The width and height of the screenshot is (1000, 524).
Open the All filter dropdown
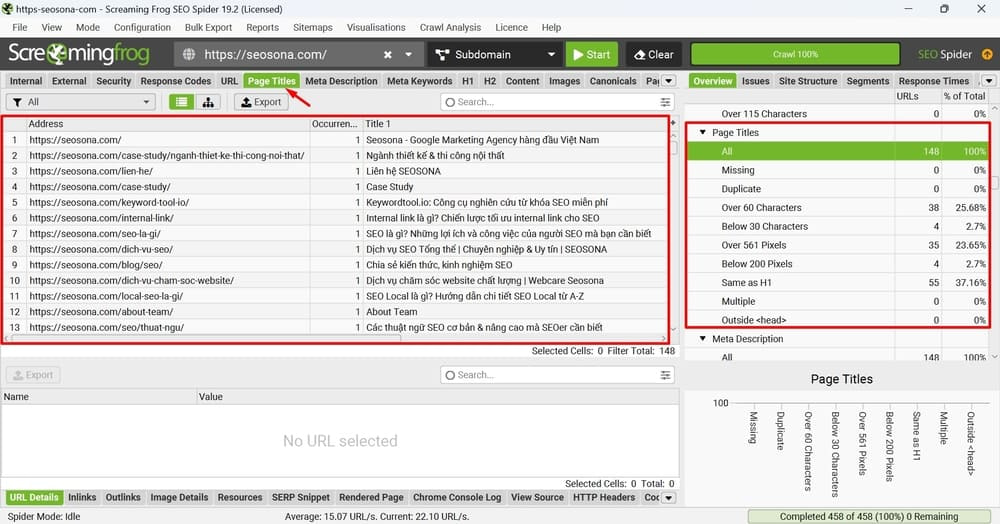pos(81,102)
